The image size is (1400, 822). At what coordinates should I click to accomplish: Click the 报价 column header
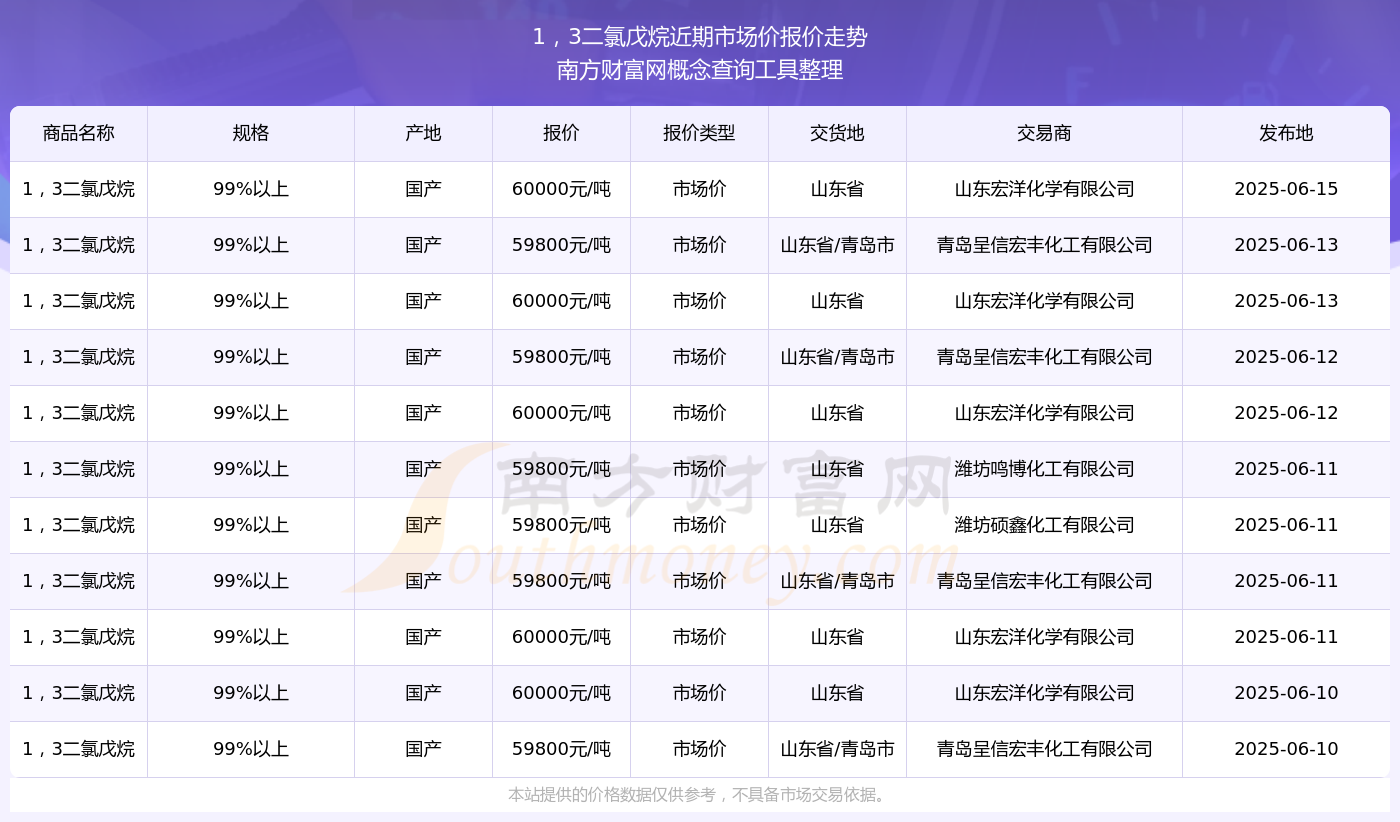[561, 133]
